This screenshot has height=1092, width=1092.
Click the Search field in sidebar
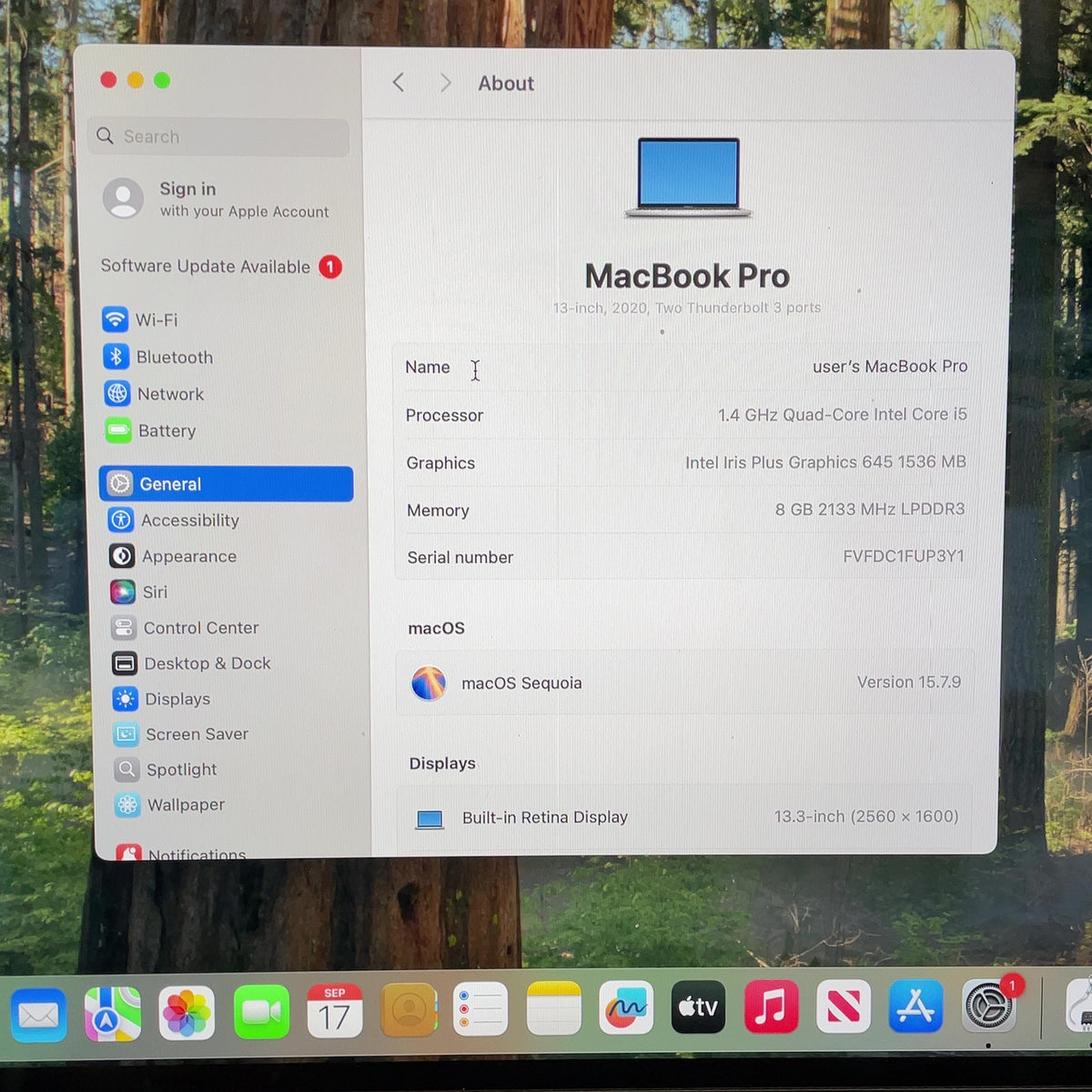click(x=219, y=136)
